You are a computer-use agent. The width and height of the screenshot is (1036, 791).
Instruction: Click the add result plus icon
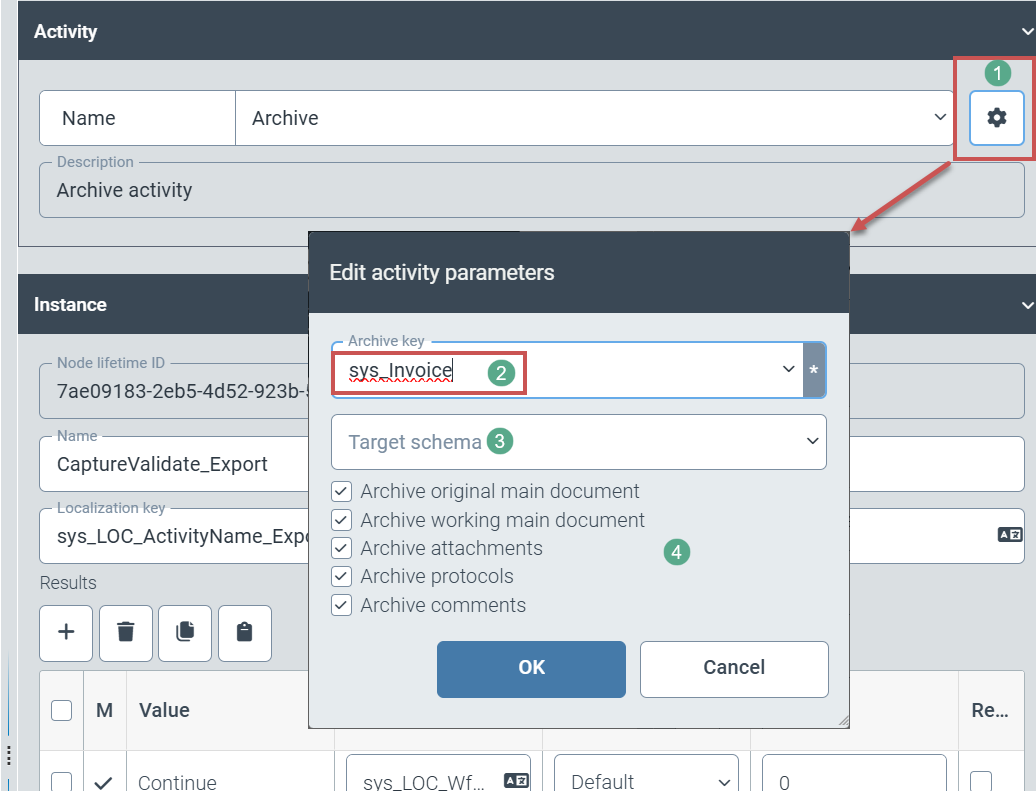pyautogui.click(x=66, y=633)
